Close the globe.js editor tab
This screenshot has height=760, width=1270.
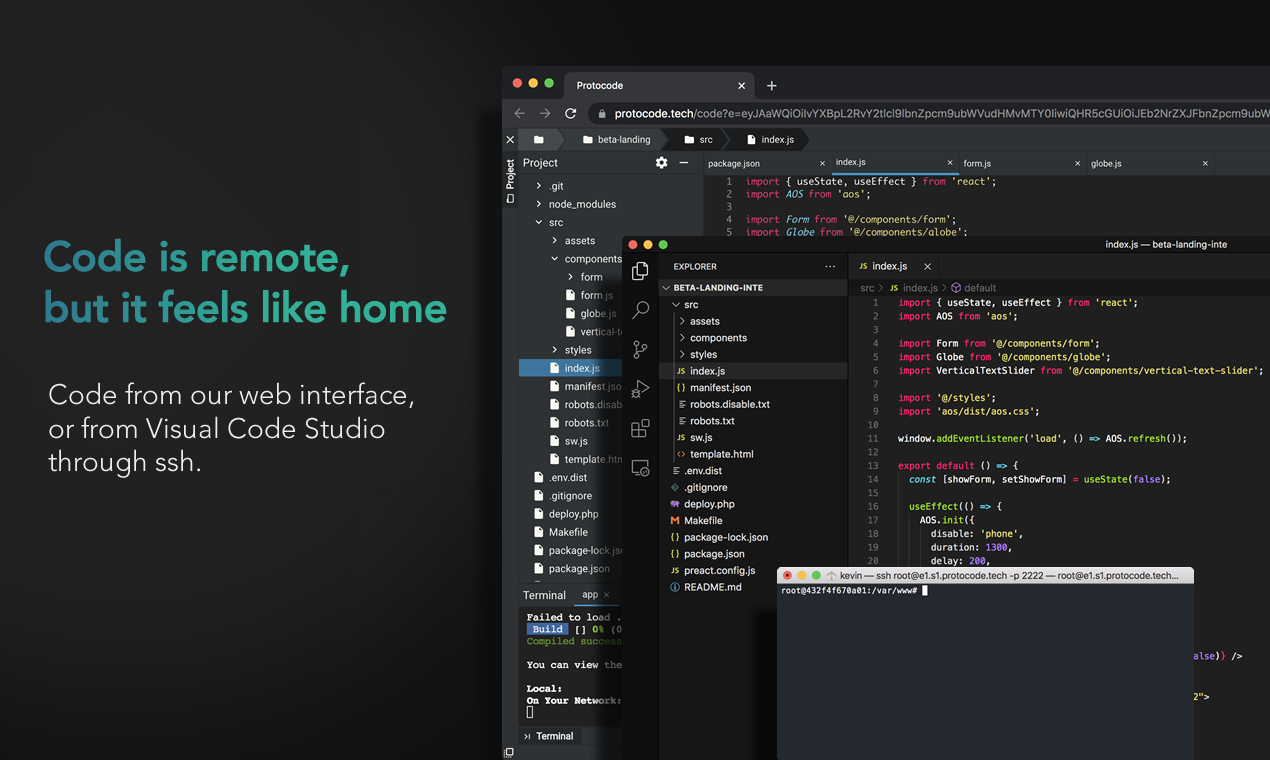[x=1205, y=163]
